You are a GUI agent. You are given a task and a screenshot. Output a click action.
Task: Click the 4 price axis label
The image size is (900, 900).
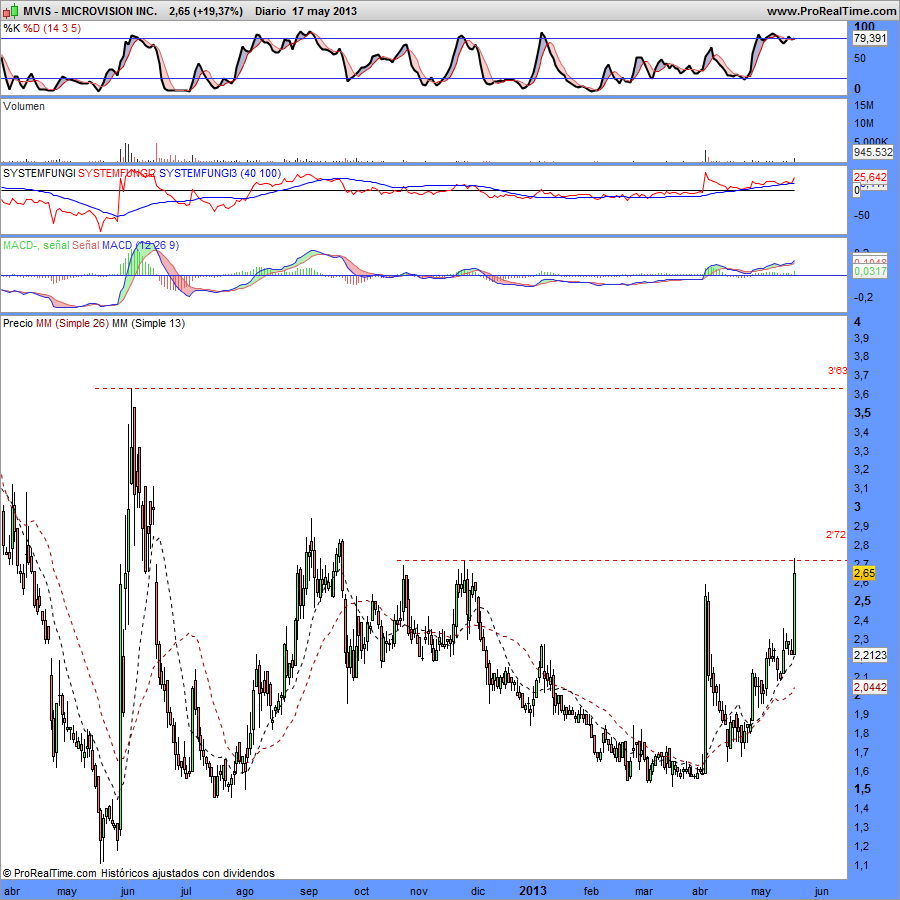click(857, 321)
